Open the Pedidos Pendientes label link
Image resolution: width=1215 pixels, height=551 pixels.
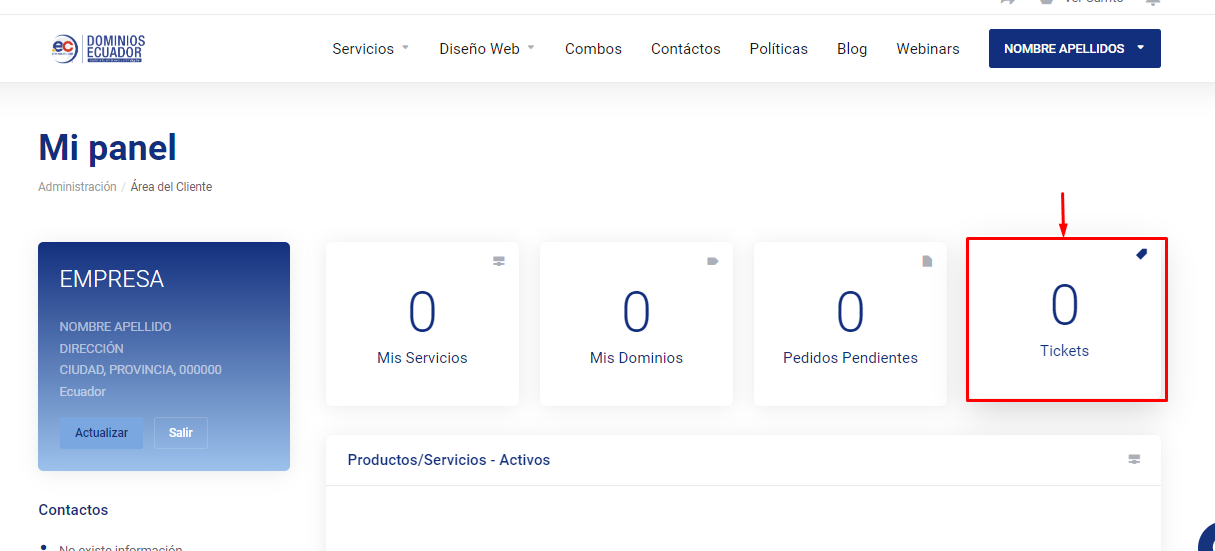[850, 358]
